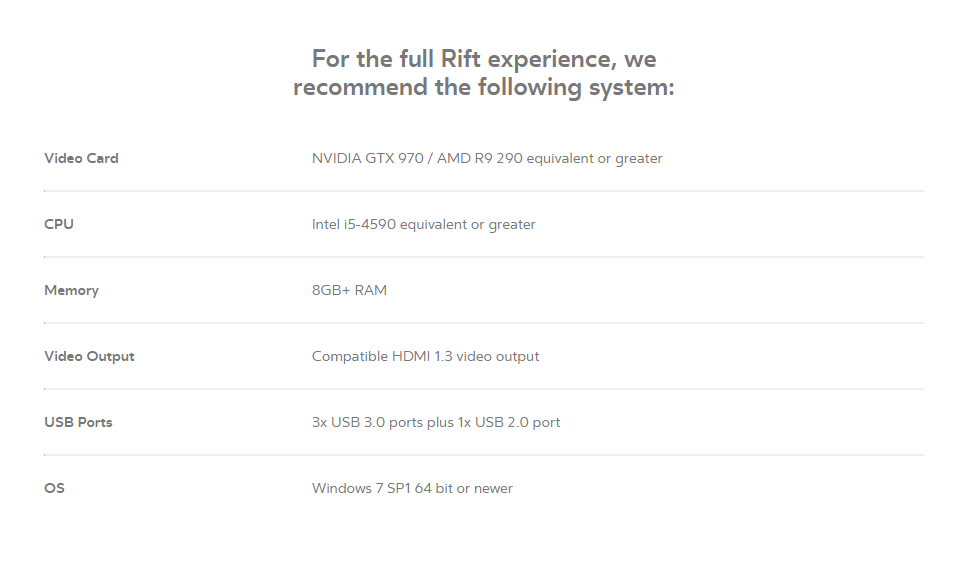
Task: Click 'equivalent or greater' in the CPU row
Action: tap(467, 224)
